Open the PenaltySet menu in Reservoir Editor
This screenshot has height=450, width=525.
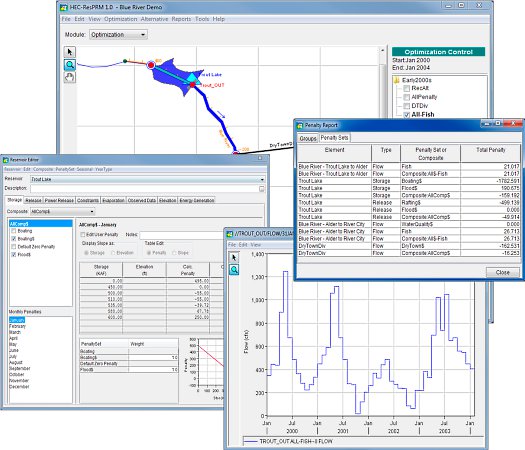click(65, 169)
